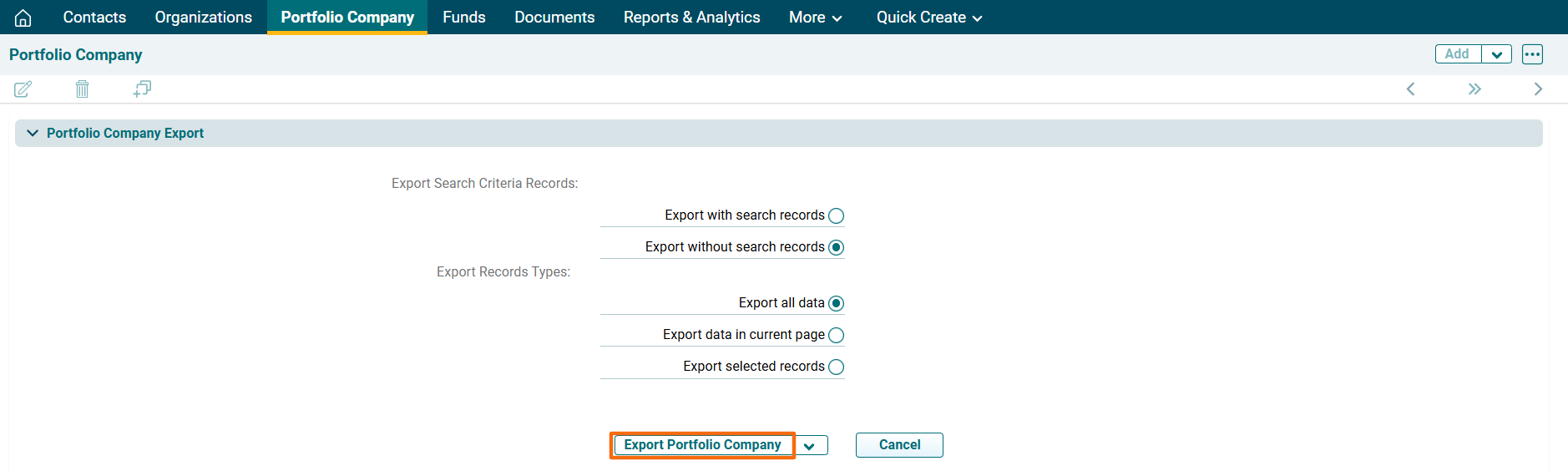Click the Delete trash can icon
Image resolution: width=1568 pixels, height=471 pixels.
[x=82, y=89]
